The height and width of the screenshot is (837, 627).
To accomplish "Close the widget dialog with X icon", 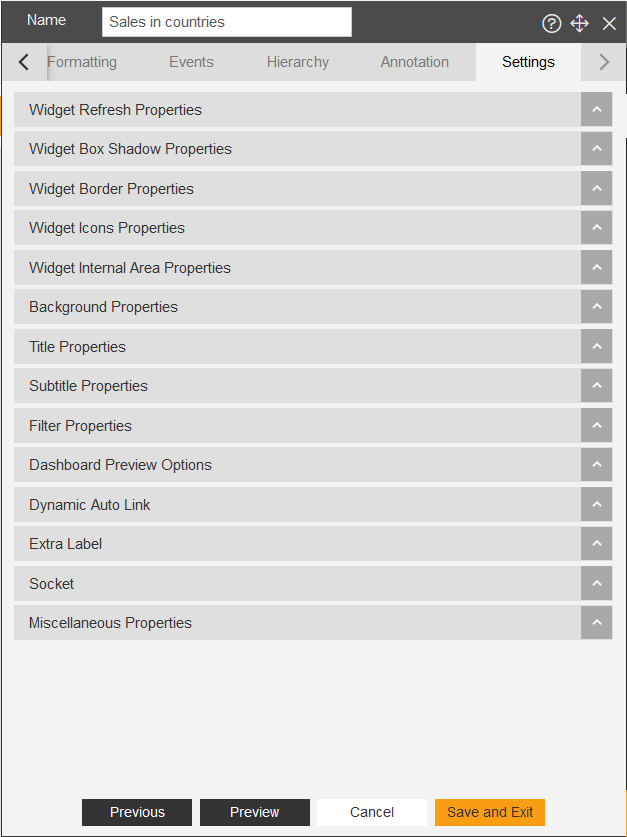I will tap(609, 23).
